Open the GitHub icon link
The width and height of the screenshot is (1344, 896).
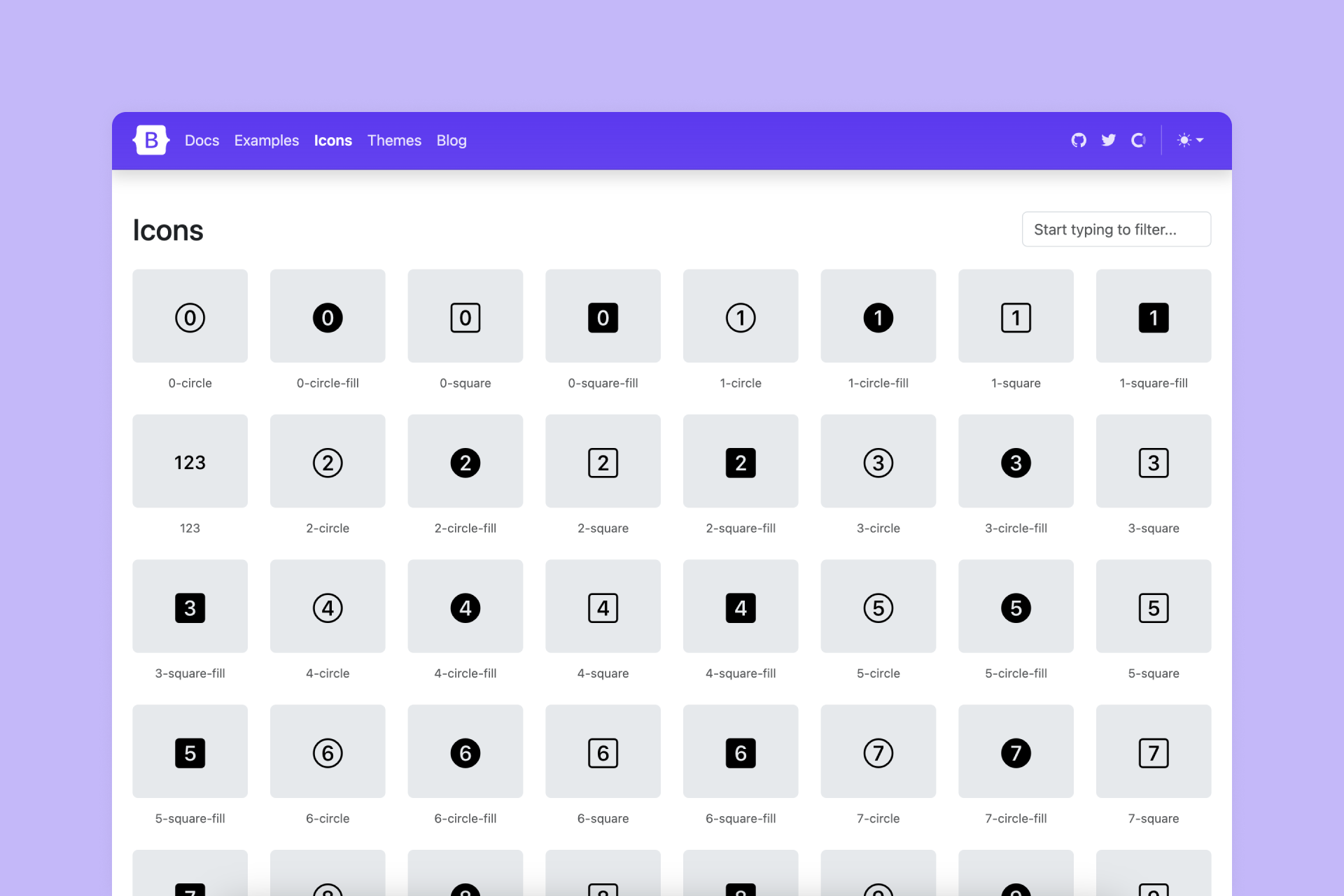pos(1079,141)
